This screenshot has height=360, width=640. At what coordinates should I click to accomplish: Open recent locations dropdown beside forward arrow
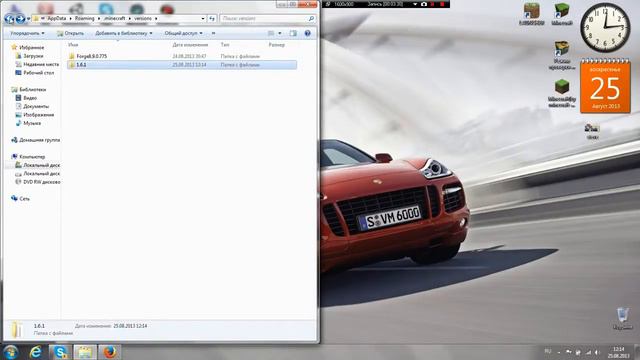tap(28, 19)
